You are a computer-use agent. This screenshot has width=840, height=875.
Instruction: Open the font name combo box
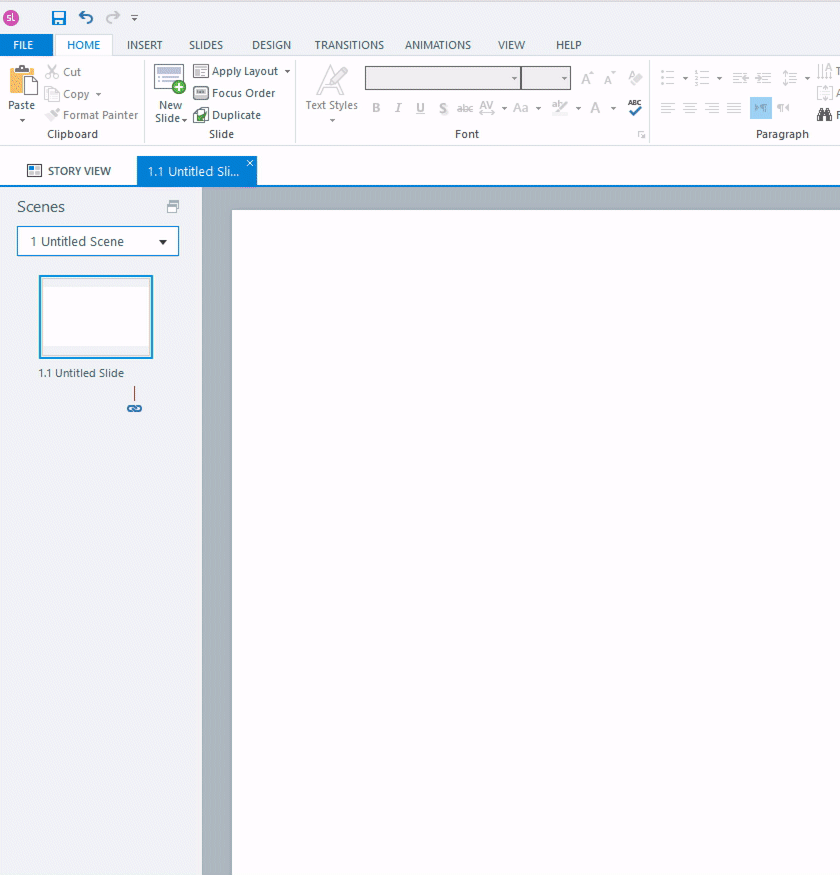(442, 78)
